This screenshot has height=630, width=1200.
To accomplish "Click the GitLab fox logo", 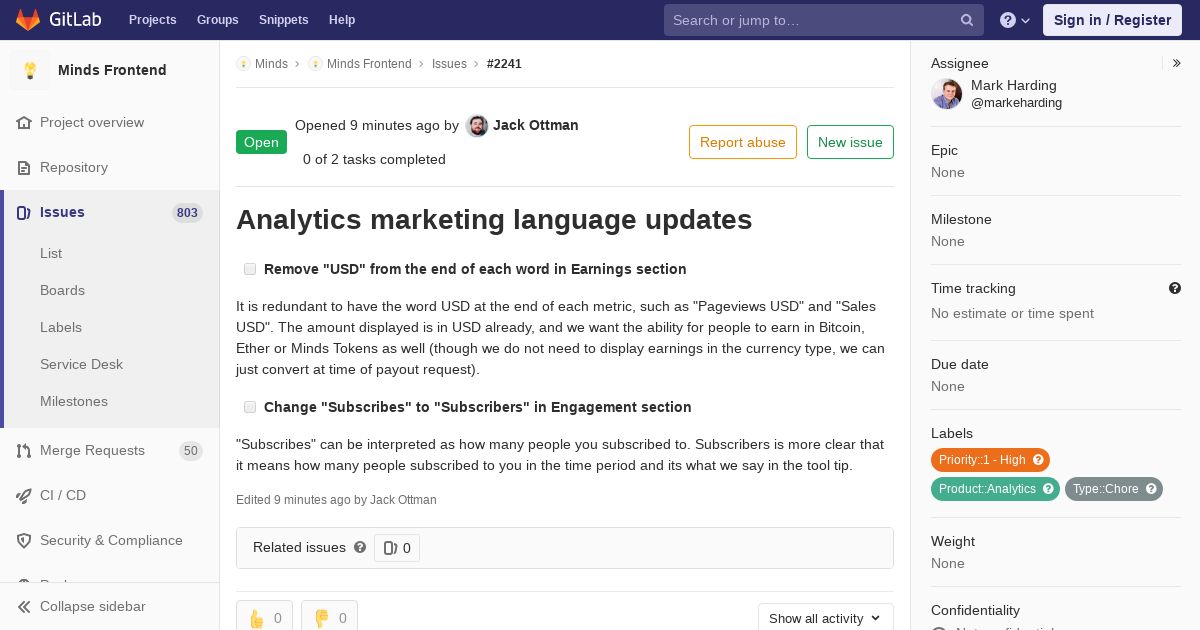I will tap(28, 20).
